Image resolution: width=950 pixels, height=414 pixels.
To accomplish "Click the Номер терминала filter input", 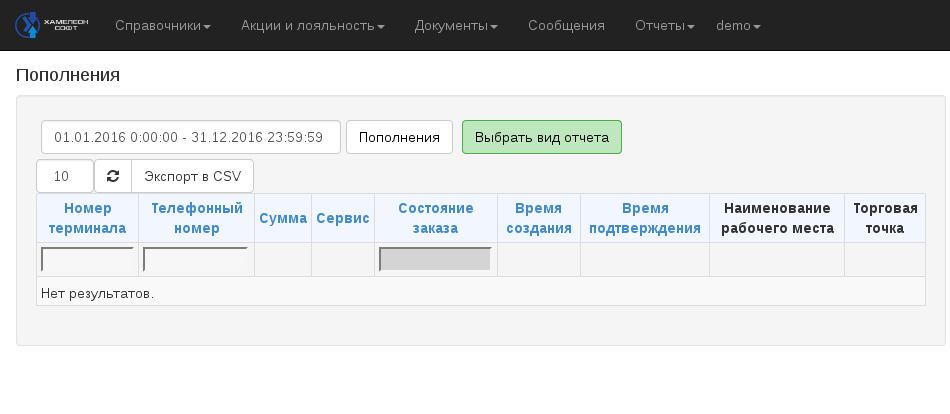I will click(87, 259).
